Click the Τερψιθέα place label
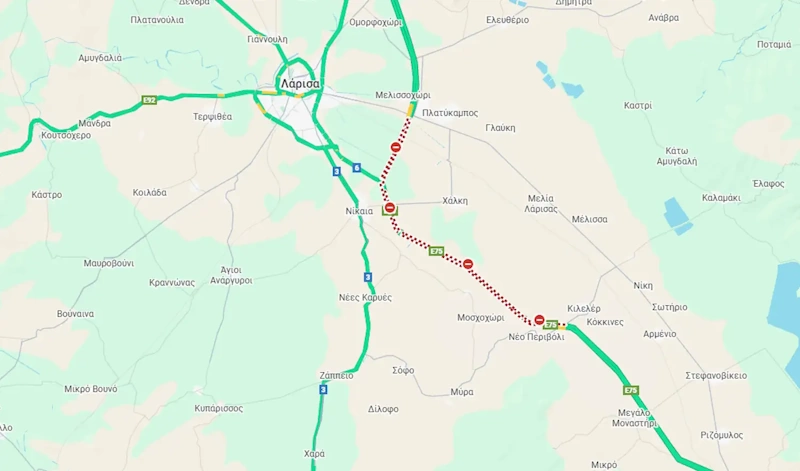The height and width of the screenshot is (471, 800). click(x=212, y=117)
